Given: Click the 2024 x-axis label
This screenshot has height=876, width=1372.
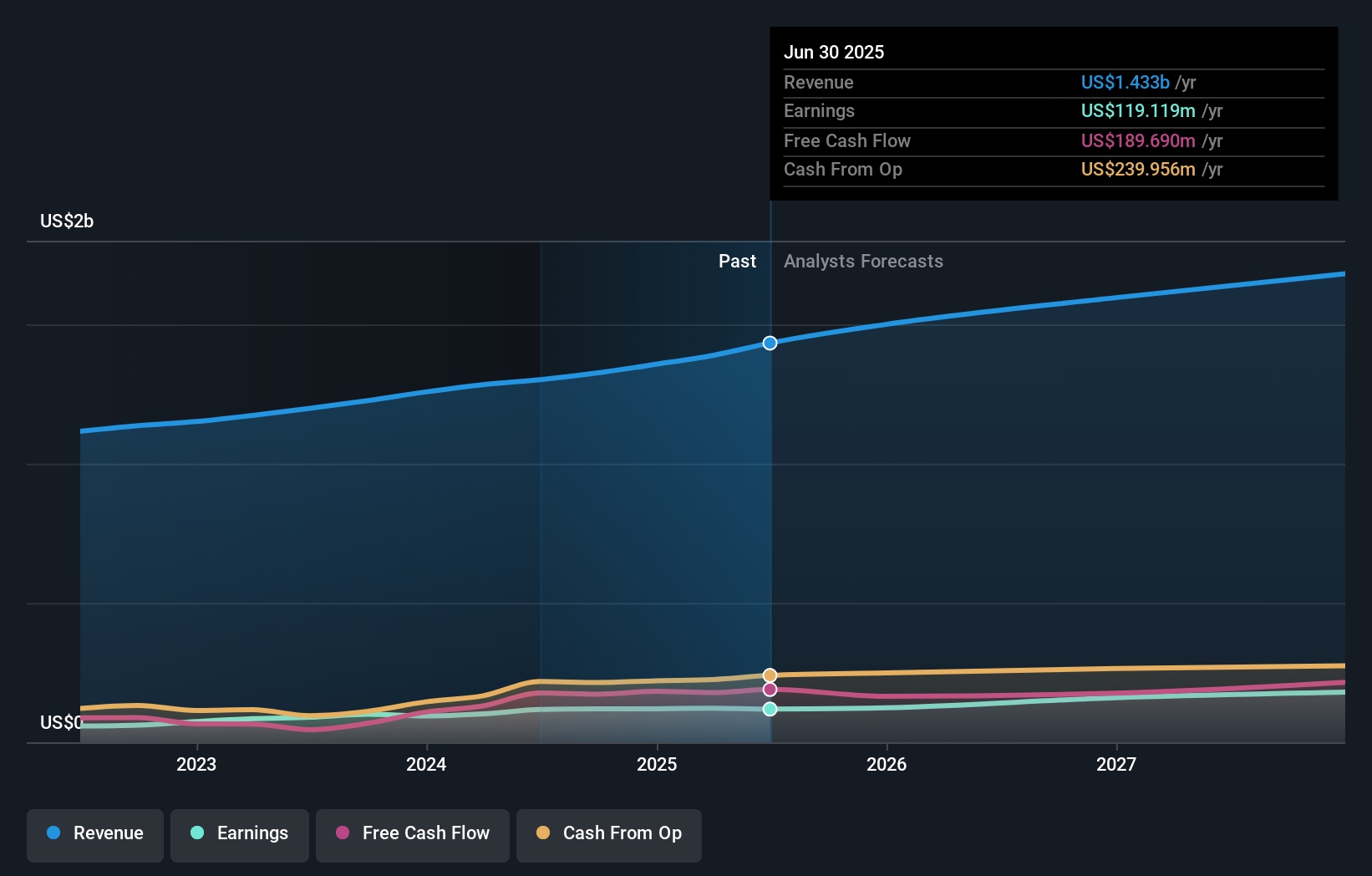Looking at the screenshot, I should pos(426,764).
